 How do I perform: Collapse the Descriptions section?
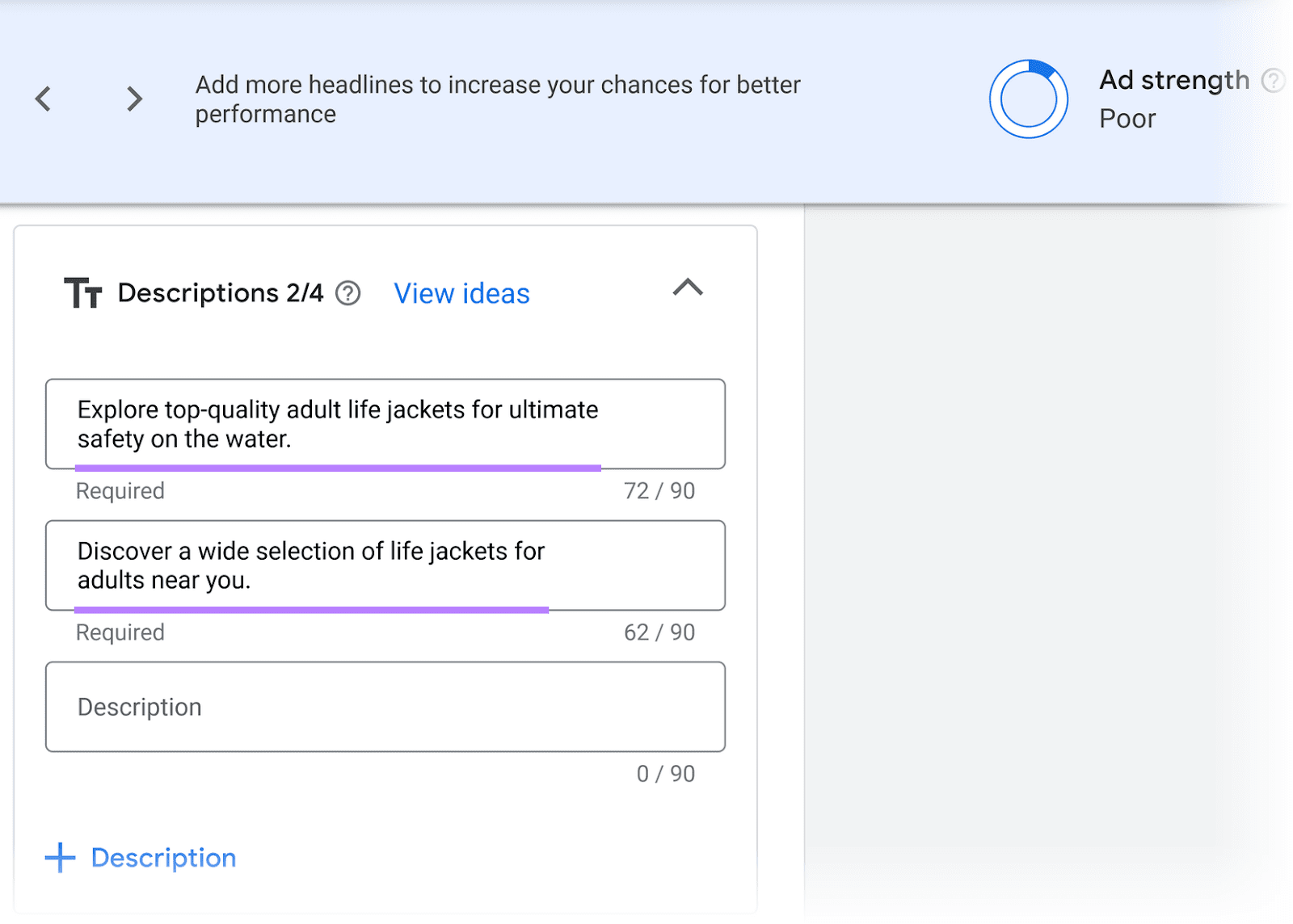tap(688, 288)
